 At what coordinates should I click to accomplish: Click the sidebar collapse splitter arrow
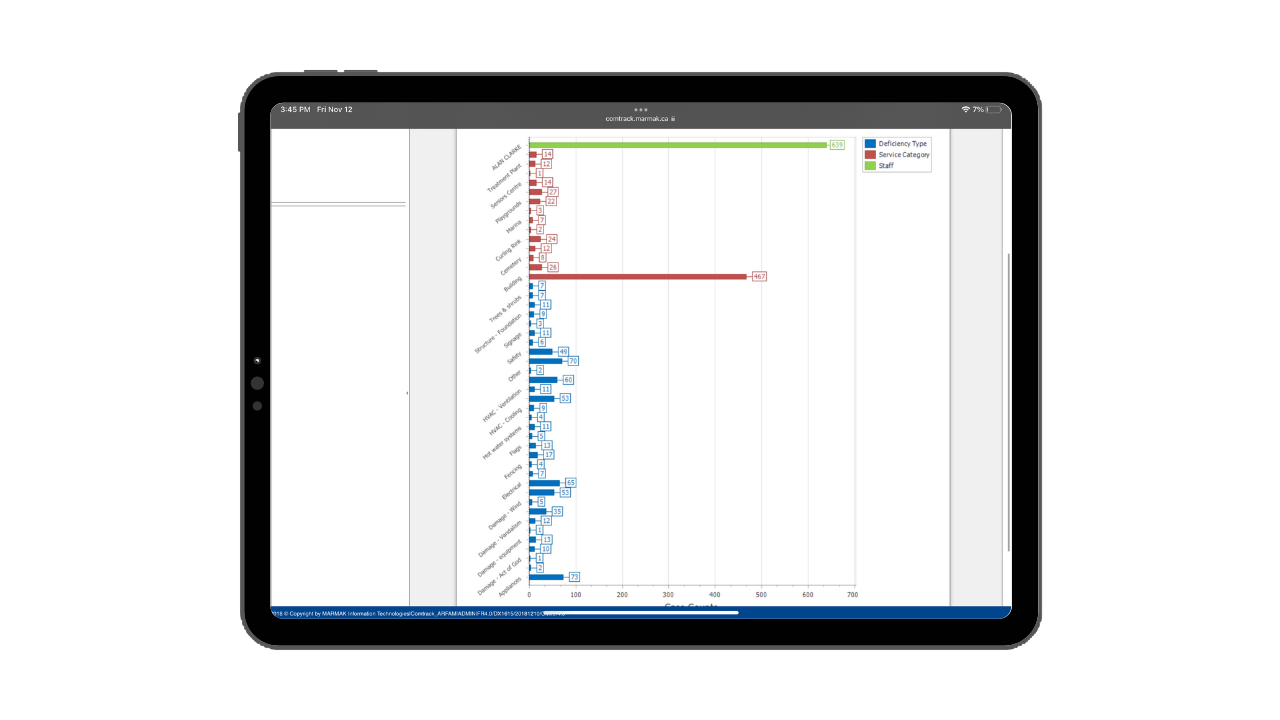point(407,393)
